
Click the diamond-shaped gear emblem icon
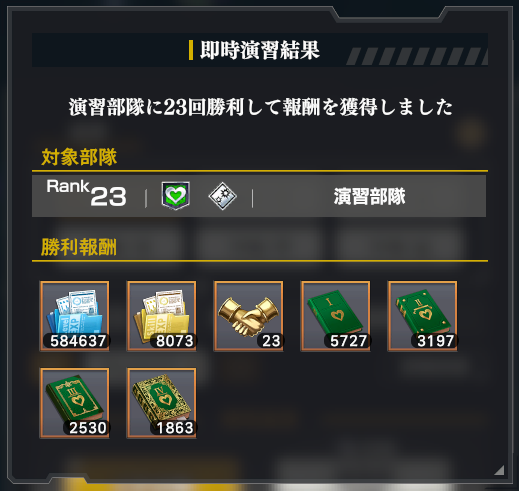coord(222,196)
